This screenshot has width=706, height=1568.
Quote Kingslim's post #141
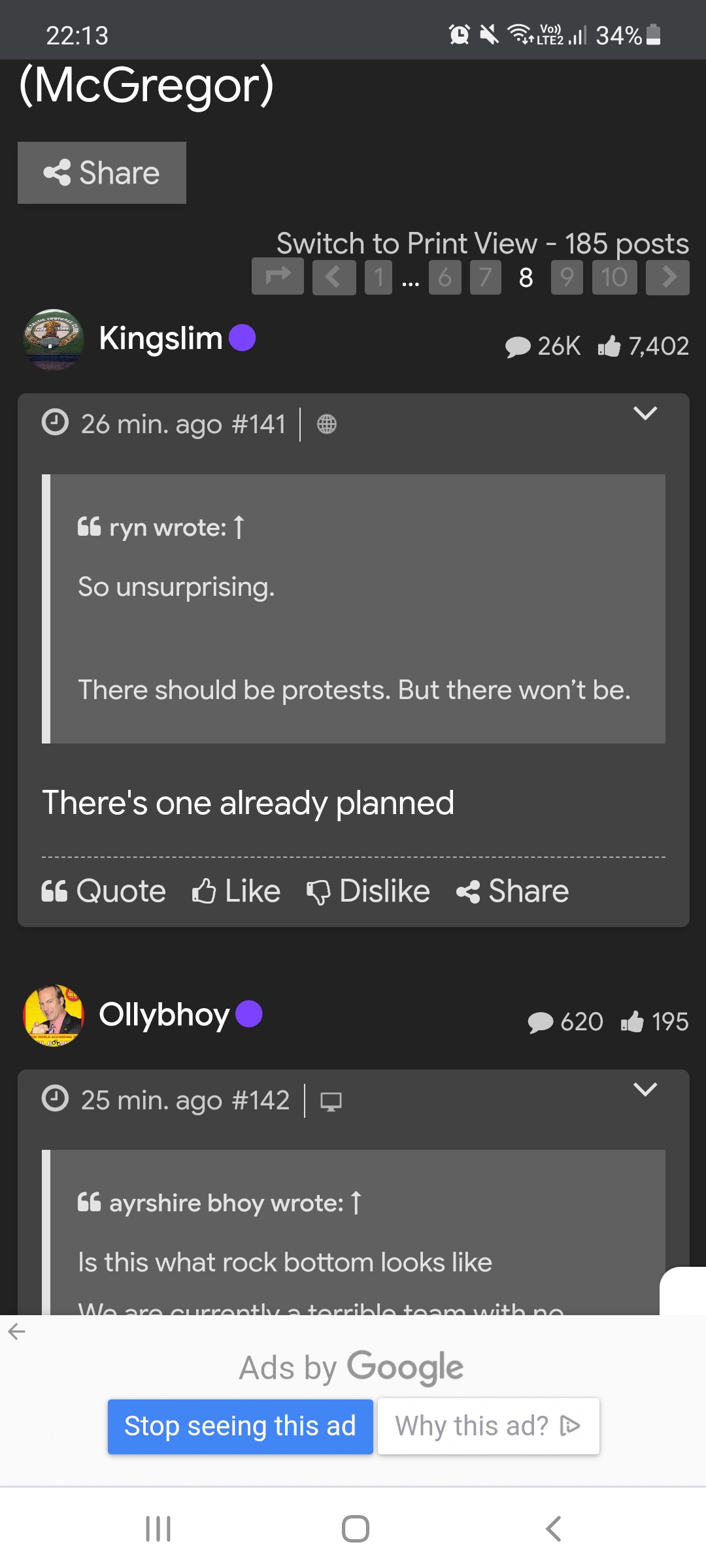pos(104,891)
